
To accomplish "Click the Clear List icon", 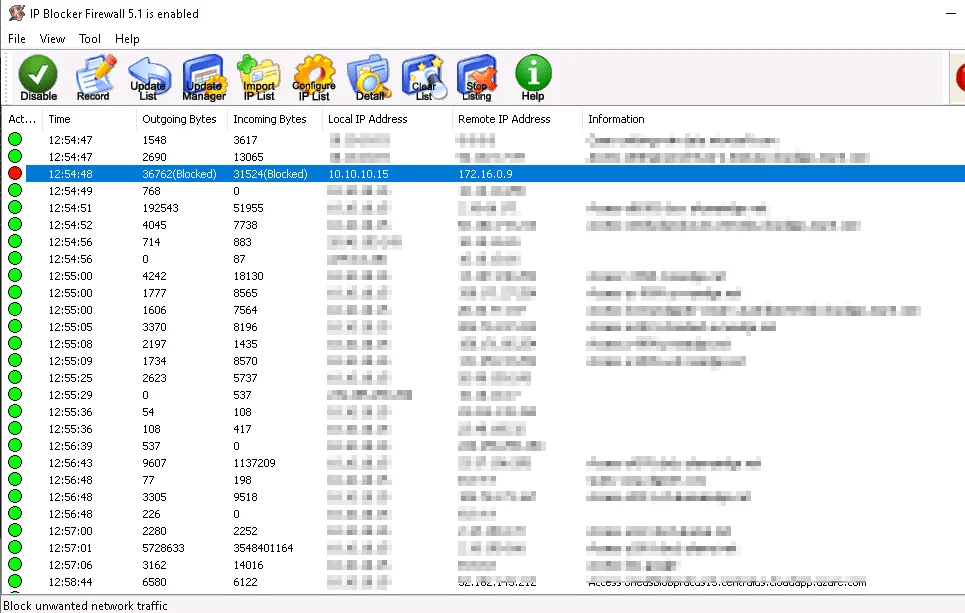I will pyautogui.click(x=424, y=78).
